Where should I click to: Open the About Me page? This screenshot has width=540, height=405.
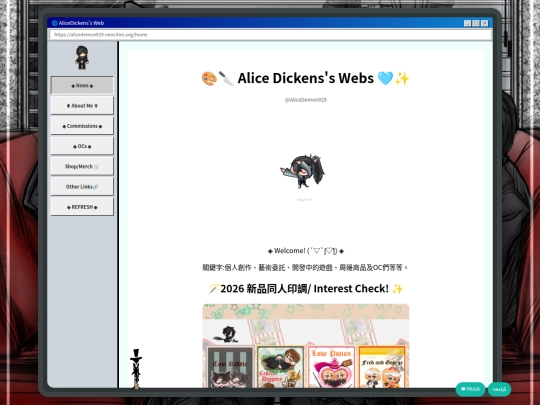[82, 106]
